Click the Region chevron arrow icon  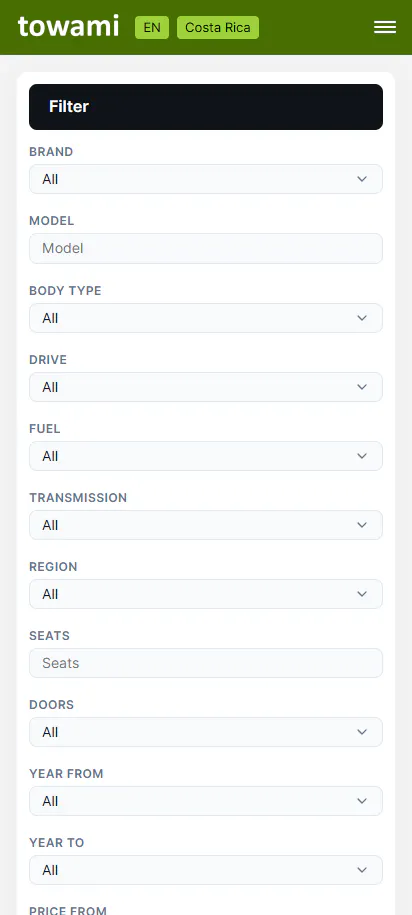coord(362,594)
